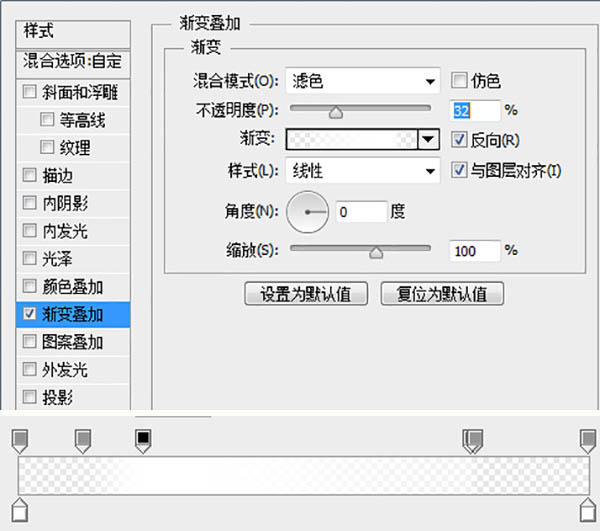Click the 角度 degree input field
The height and width of the screenshot is (531, 600).
[361, 212]
